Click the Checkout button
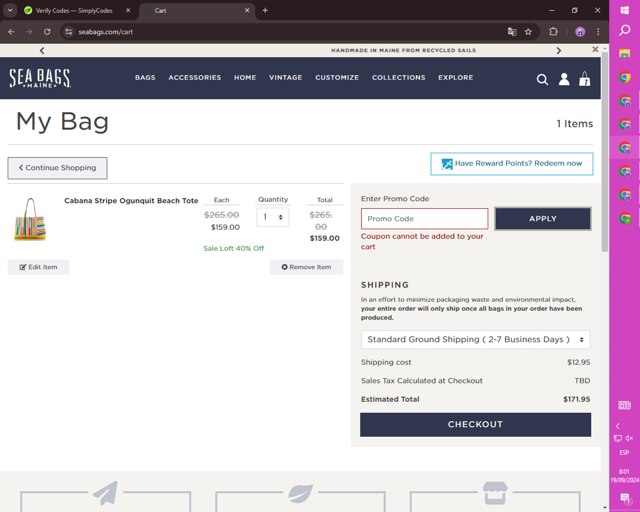 pos(475,424)
